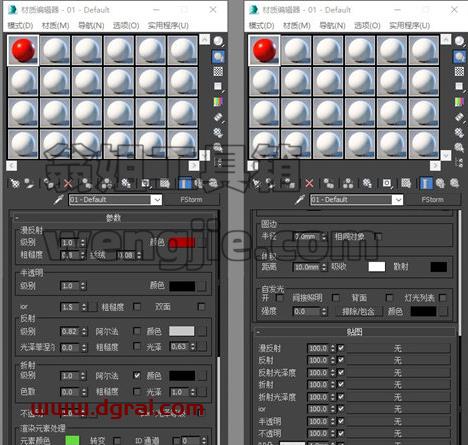Click the red X reset material icon in left editor
Image resolution: width=468 pixels, height=445 pixels.
pos(68,183)
